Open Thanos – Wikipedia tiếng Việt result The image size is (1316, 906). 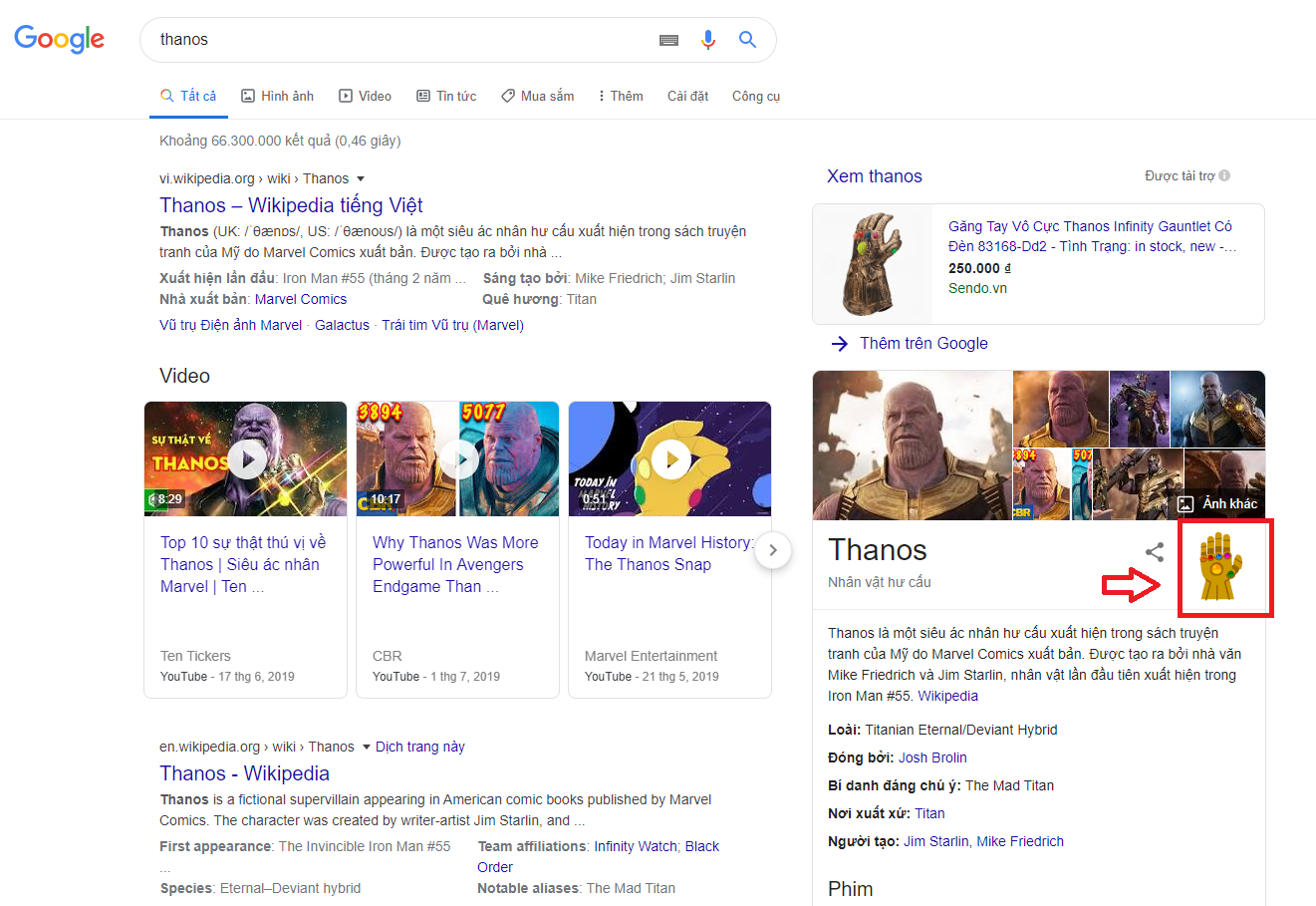point(291,205)
